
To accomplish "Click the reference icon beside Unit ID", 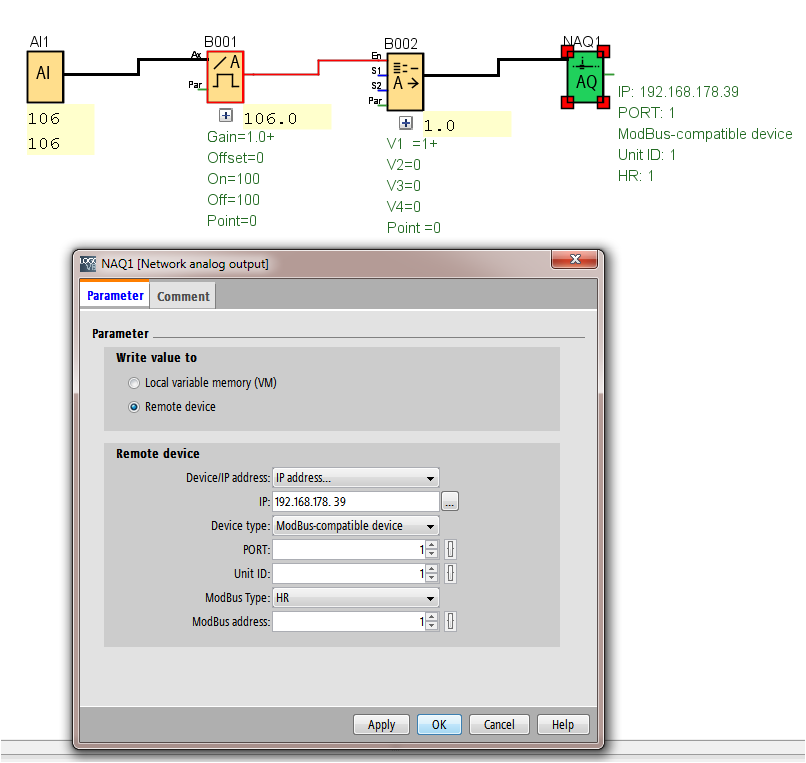I will coord(451,573).
